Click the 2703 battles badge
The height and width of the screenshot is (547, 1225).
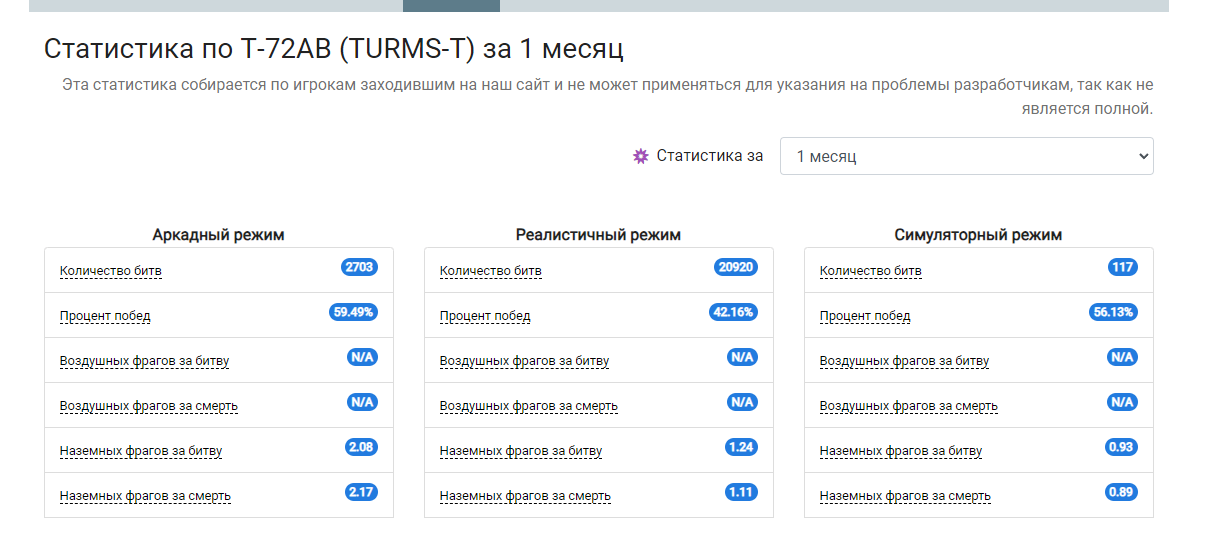(359, 267)
